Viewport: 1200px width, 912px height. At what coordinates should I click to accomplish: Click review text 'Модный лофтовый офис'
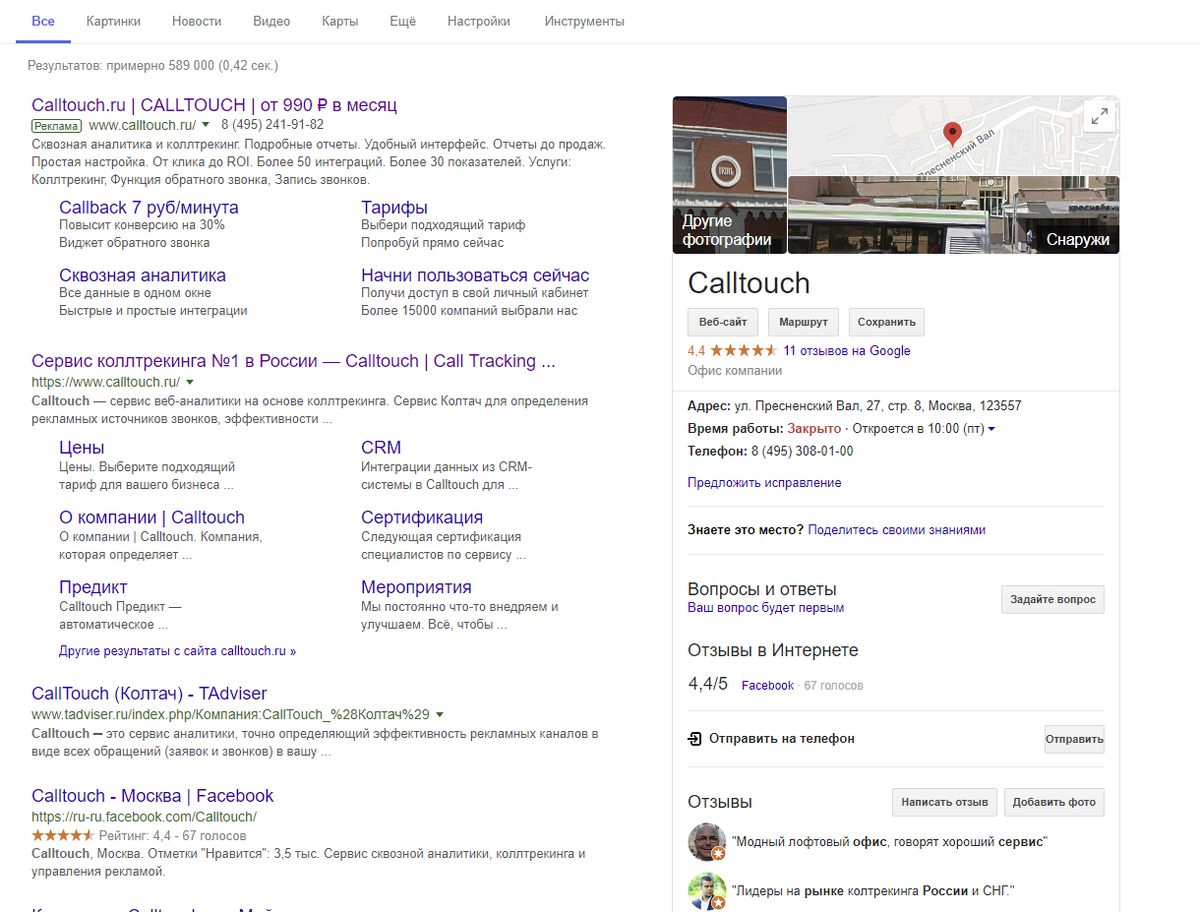click(889, 843)
